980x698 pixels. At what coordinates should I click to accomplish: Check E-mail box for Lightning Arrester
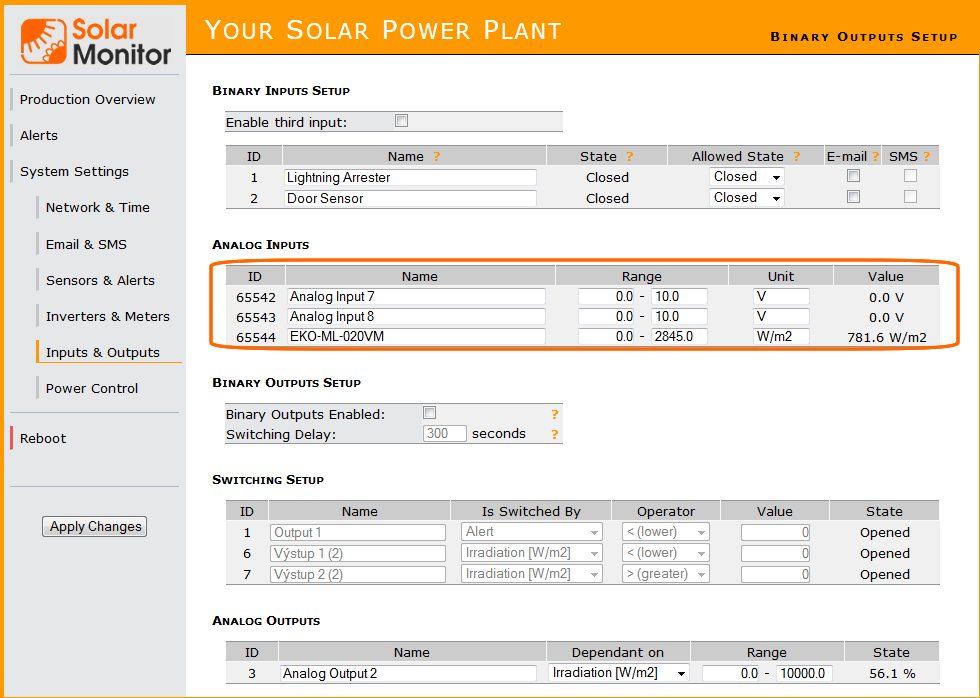(853, 176)
